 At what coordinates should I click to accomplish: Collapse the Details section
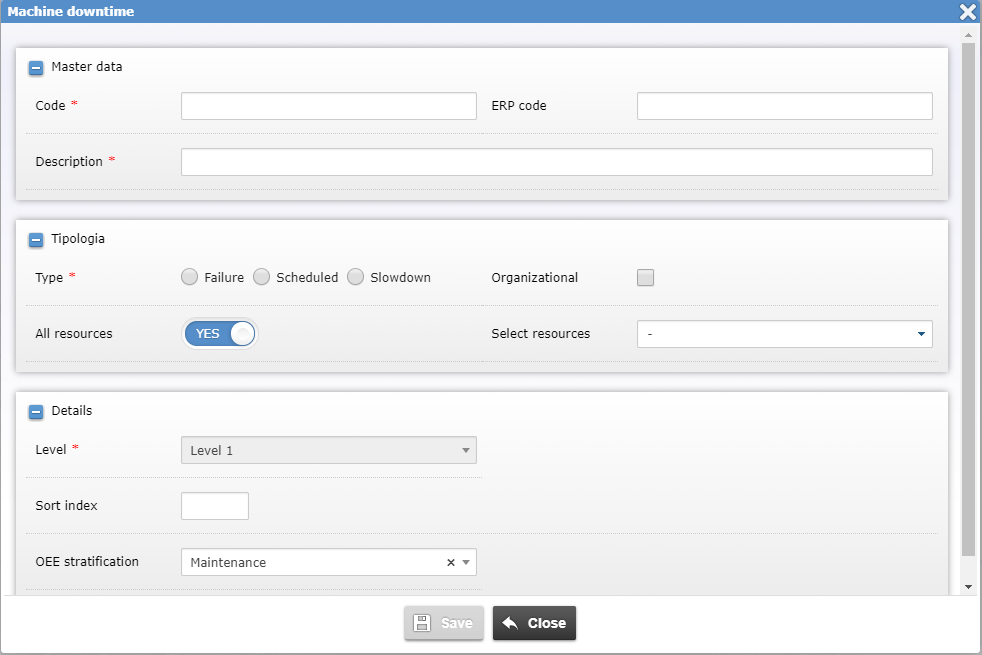click(x=36, y=412)
